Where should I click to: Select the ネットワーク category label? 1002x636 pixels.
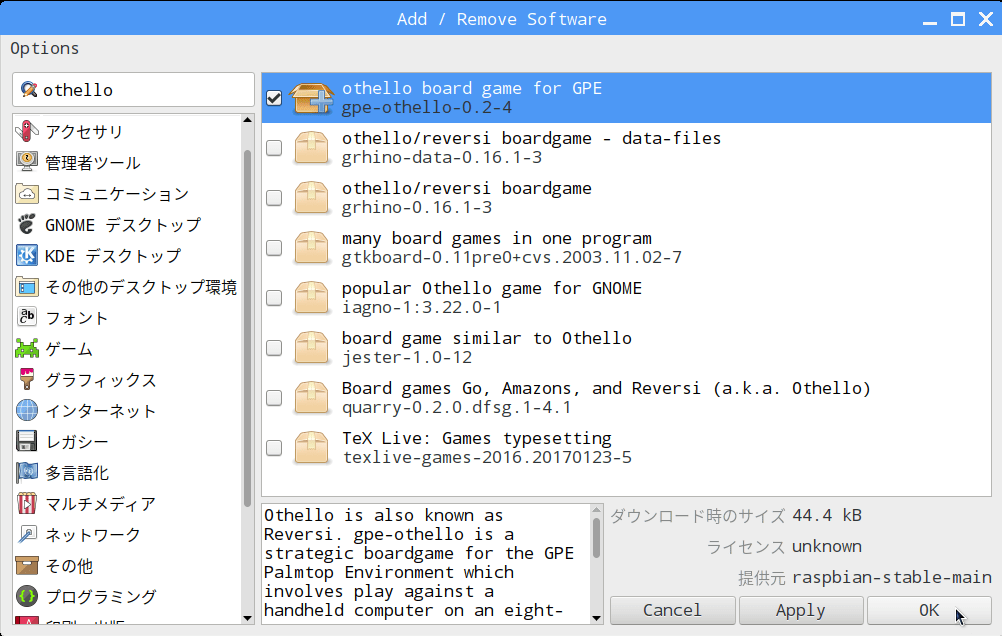pyautogui.click(x=93, y=535)
